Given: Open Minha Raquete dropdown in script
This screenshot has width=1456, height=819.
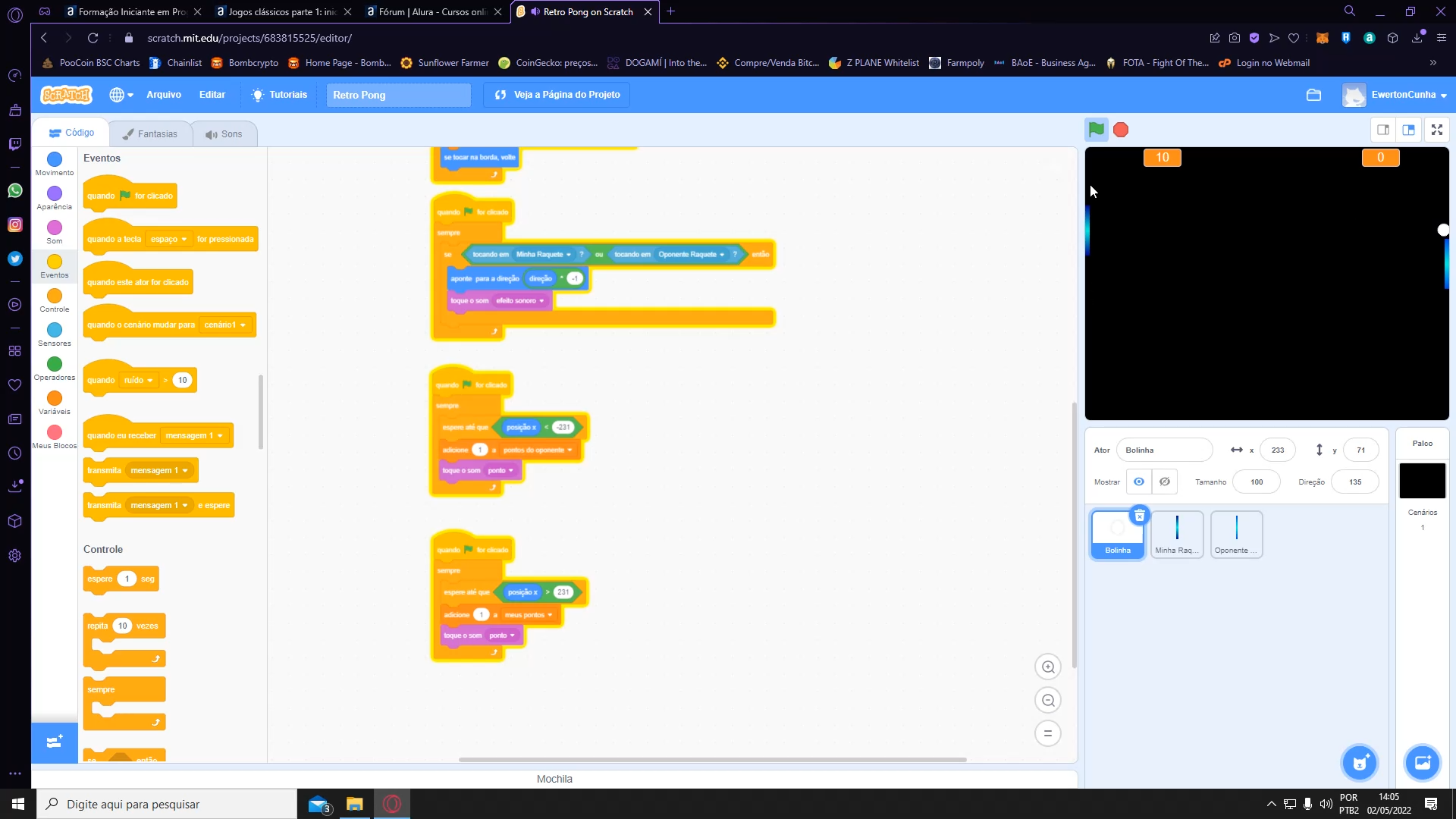Looking at the screenshot, I should click(544, 254).
